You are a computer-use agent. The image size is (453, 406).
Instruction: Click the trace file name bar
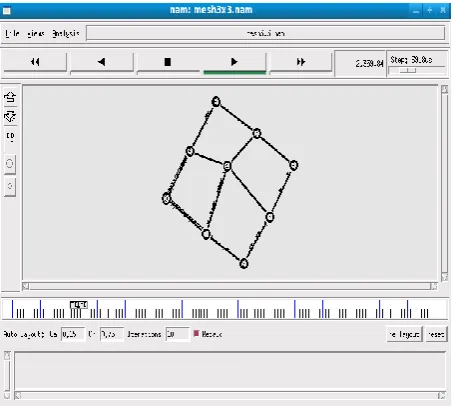coord(265,33)
